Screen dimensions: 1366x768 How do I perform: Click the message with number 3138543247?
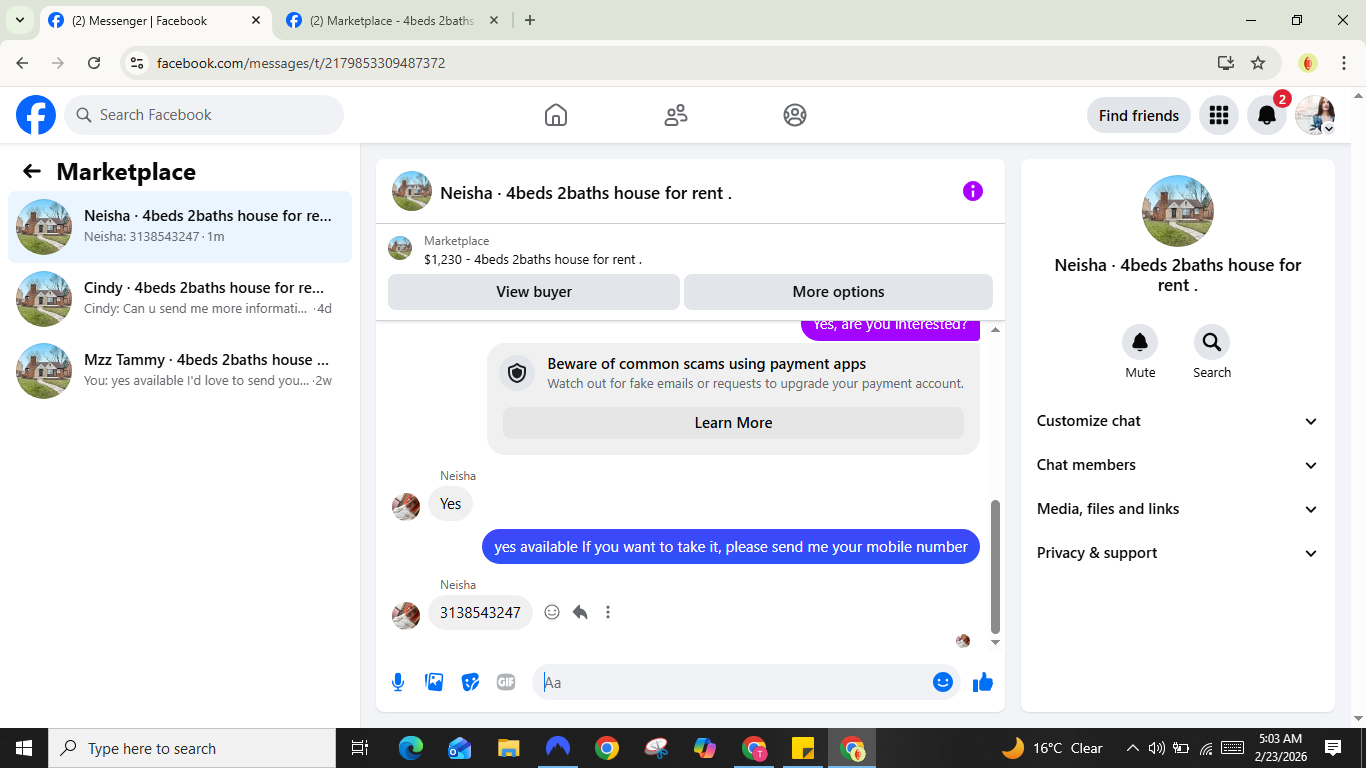point(480,612)
